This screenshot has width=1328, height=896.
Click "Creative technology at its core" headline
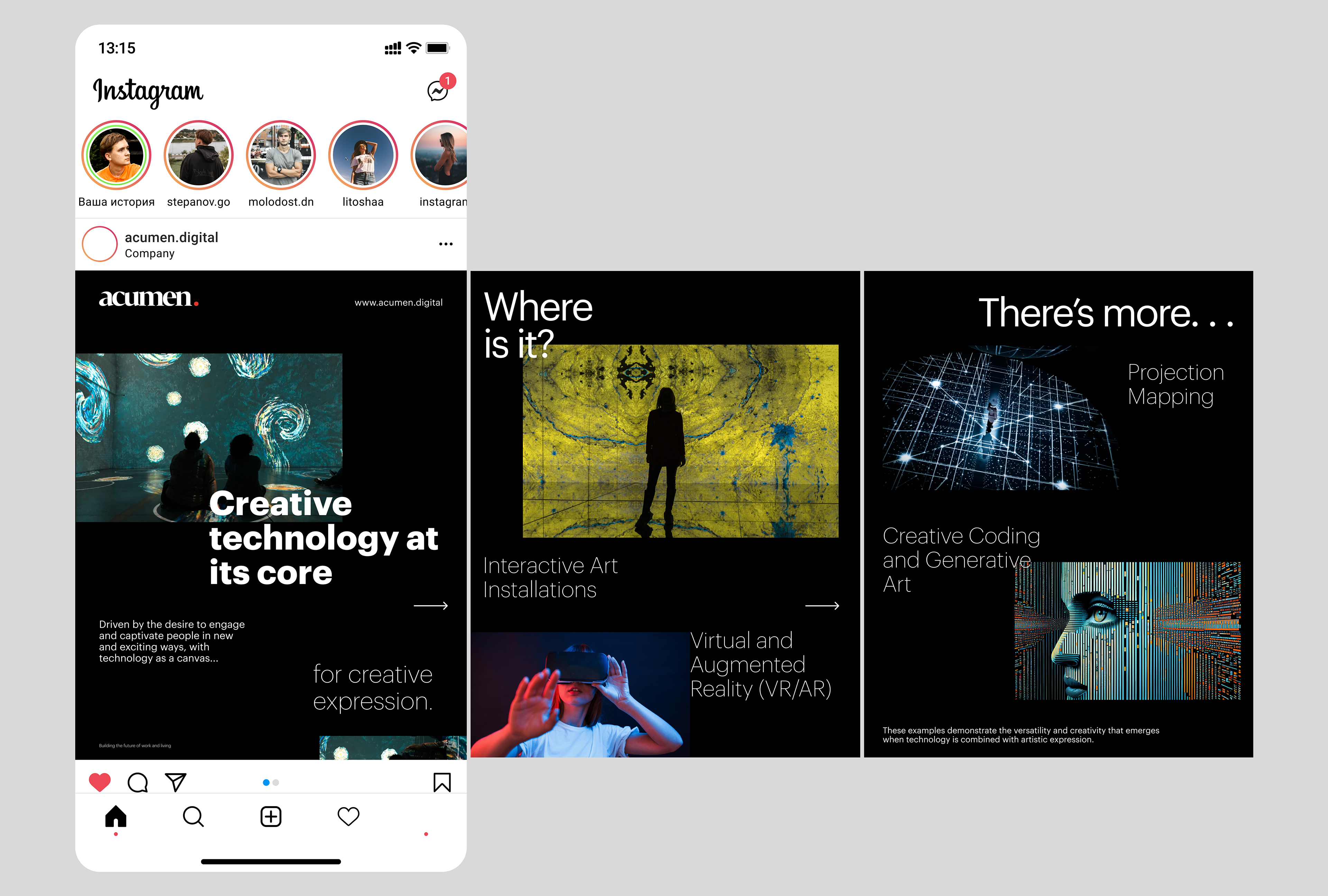coord(323,538)
